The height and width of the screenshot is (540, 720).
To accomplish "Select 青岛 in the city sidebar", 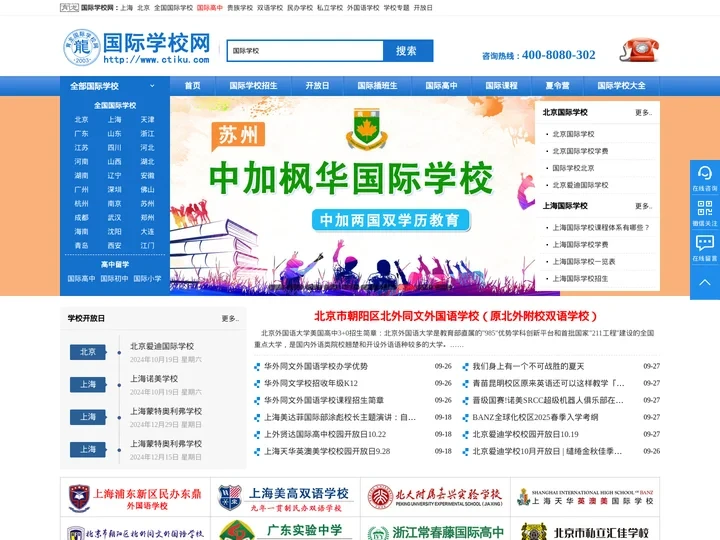I will point(81,246).
